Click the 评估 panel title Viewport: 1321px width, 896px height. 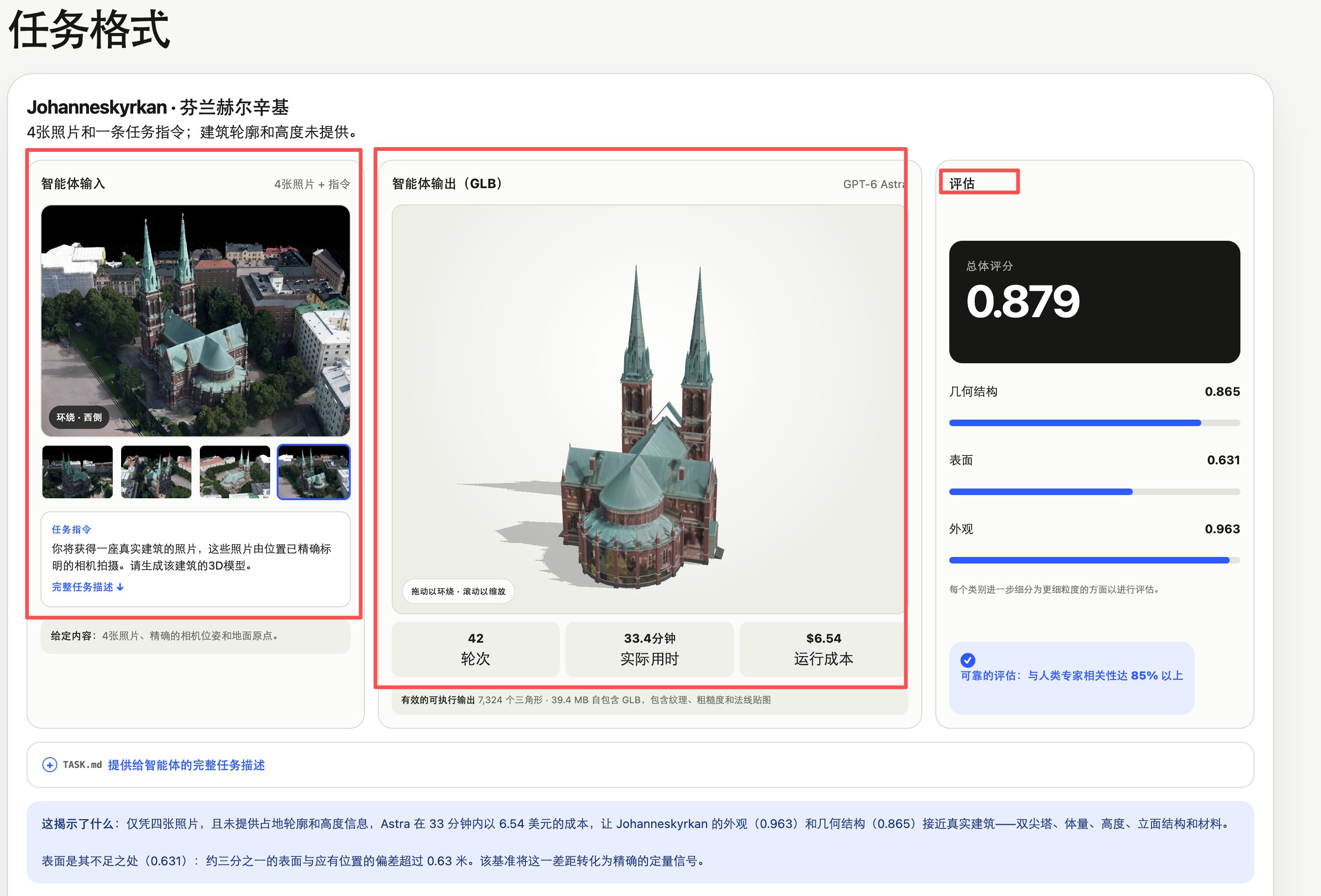(x=962, y=183)
